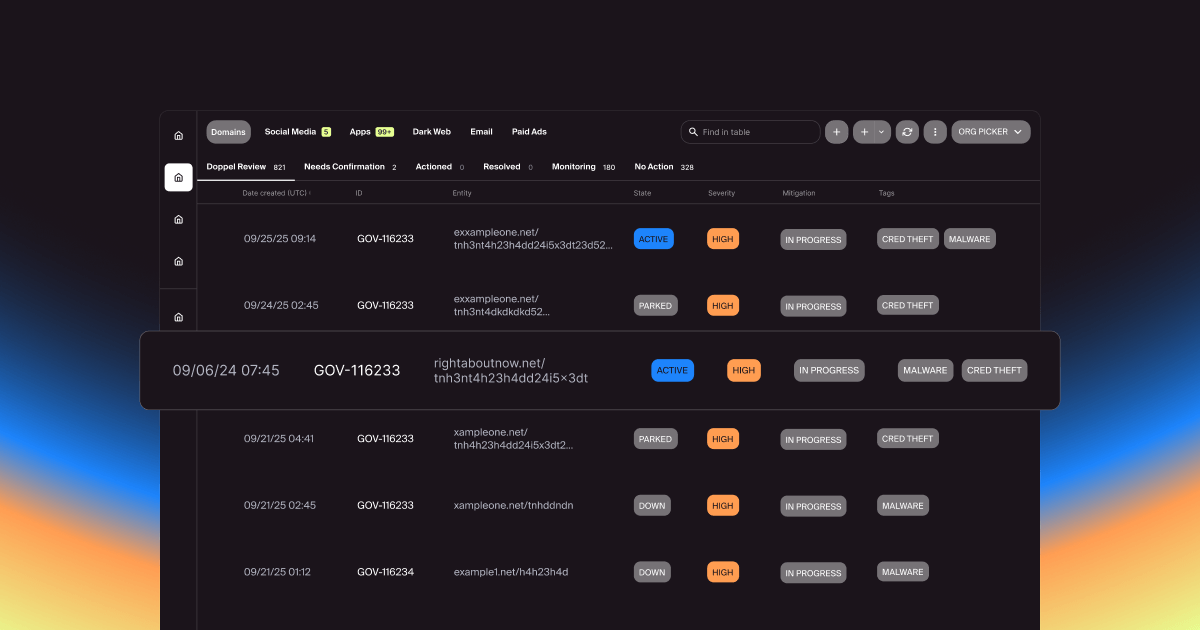Click the Mitigation column header
1200x630 pixels.
tap(799, 193)
